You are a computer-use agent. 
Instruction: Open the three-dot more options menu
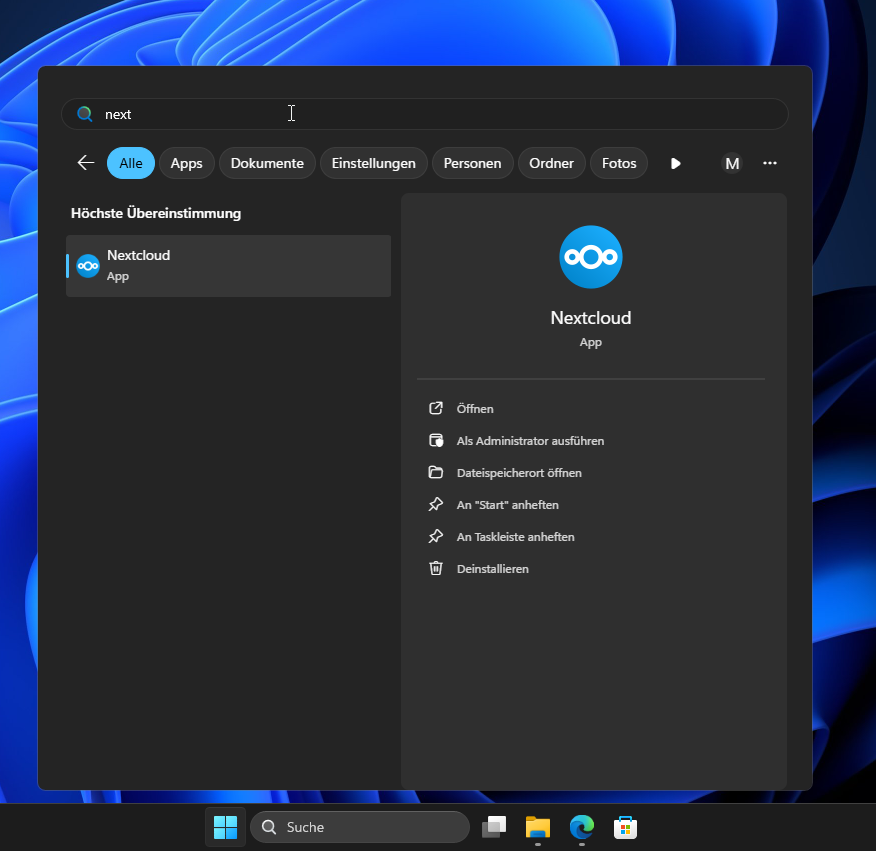(769, 163)
